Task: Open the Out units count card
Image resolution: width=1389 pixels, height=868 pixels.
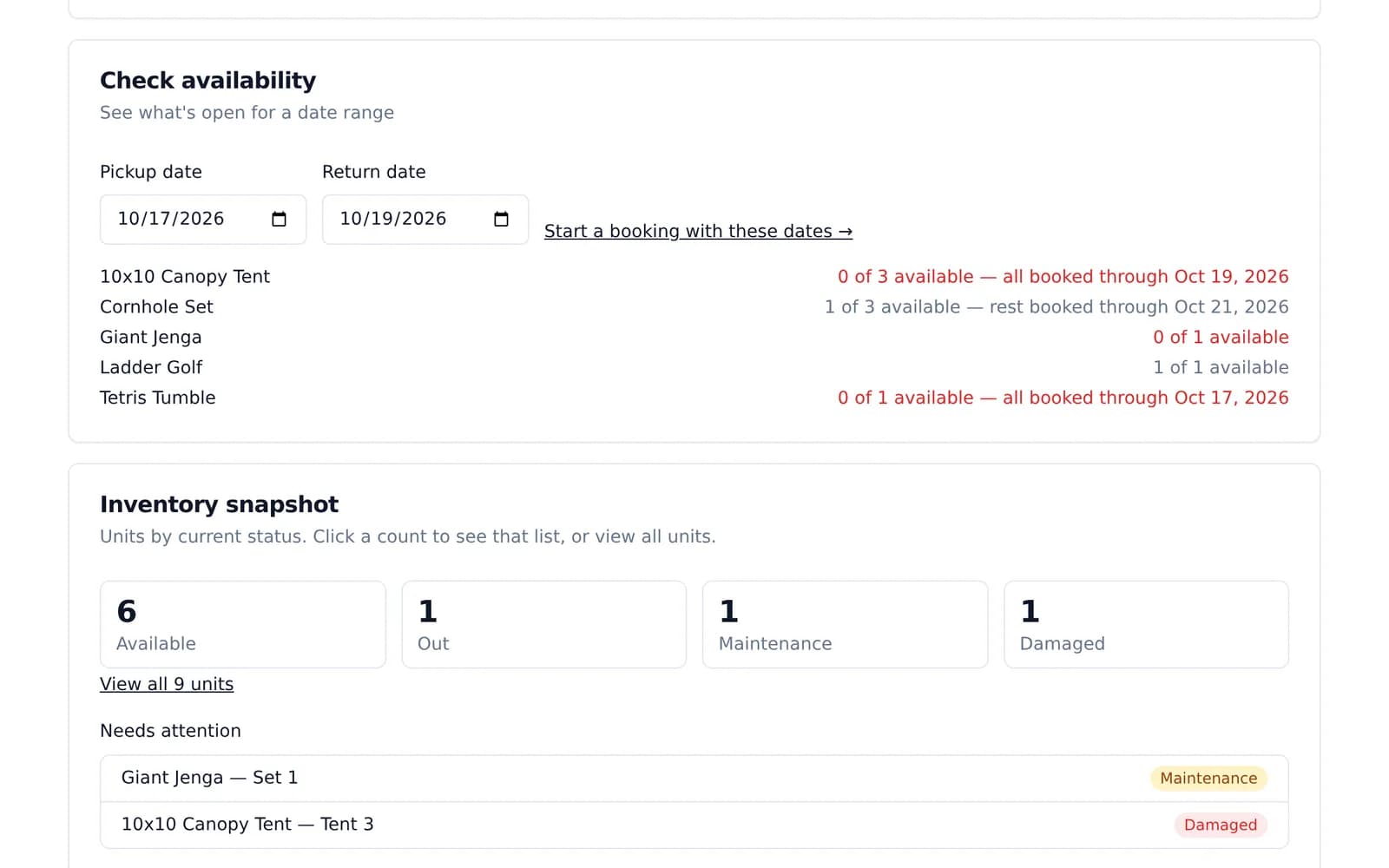Action: (544, 625)
